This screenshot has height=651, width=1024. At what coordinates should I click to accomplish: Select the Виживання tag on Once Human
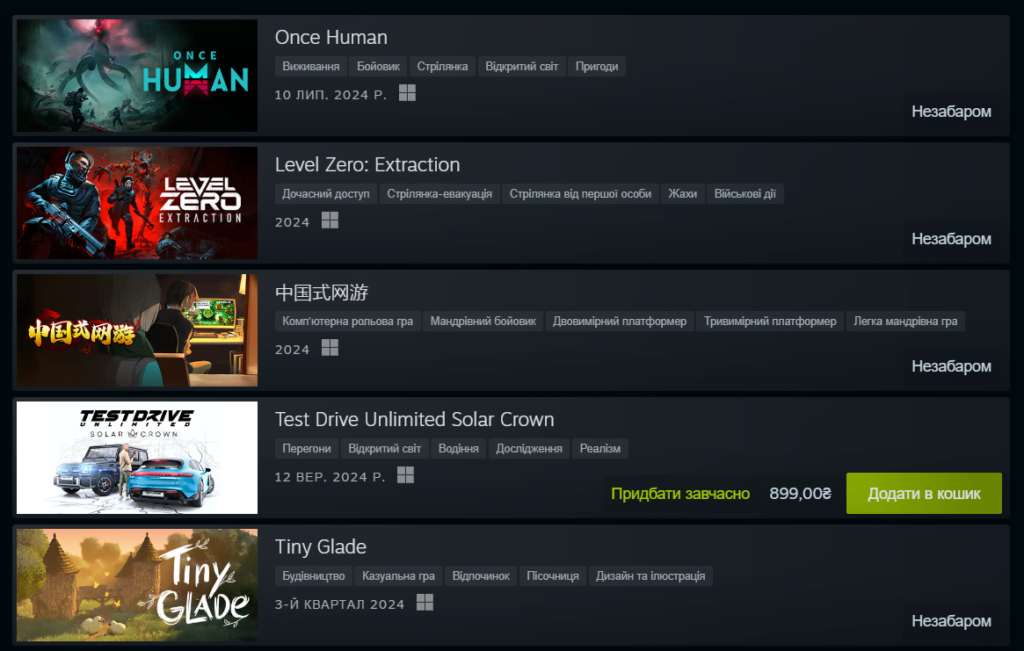point(311,67)
